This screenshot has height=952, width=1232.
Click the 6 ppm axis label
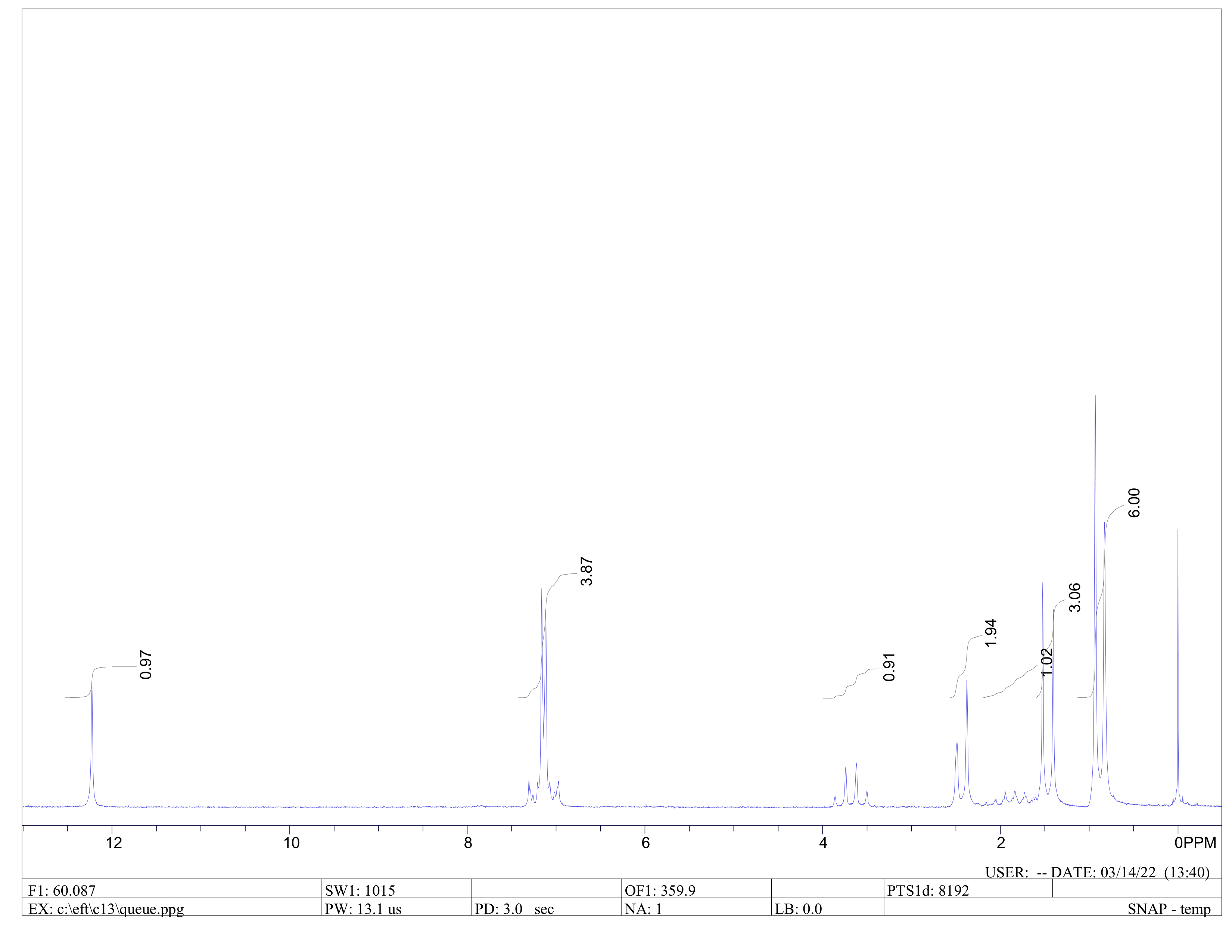pos(646,843)
